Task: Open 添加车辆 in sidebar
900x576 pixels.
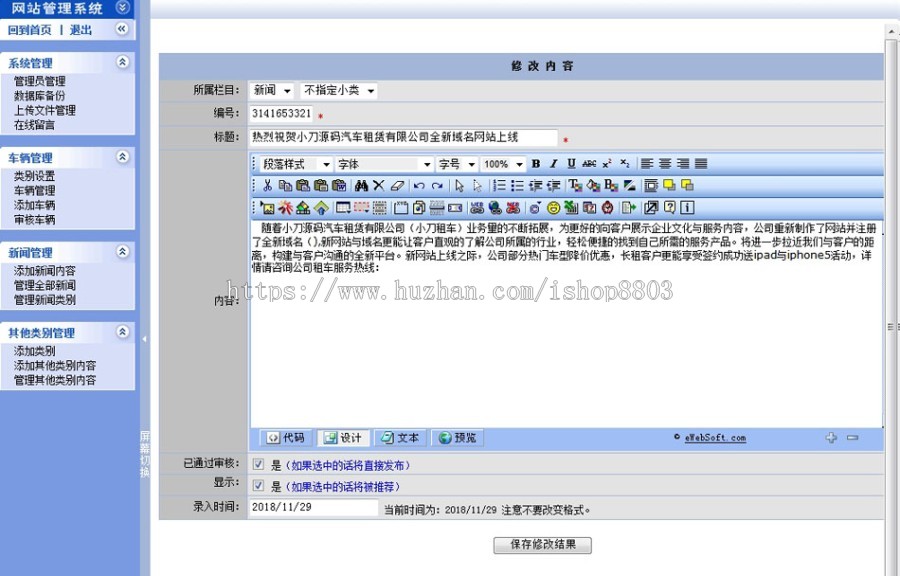Action: pyautogui.click(x=34, y=205)
